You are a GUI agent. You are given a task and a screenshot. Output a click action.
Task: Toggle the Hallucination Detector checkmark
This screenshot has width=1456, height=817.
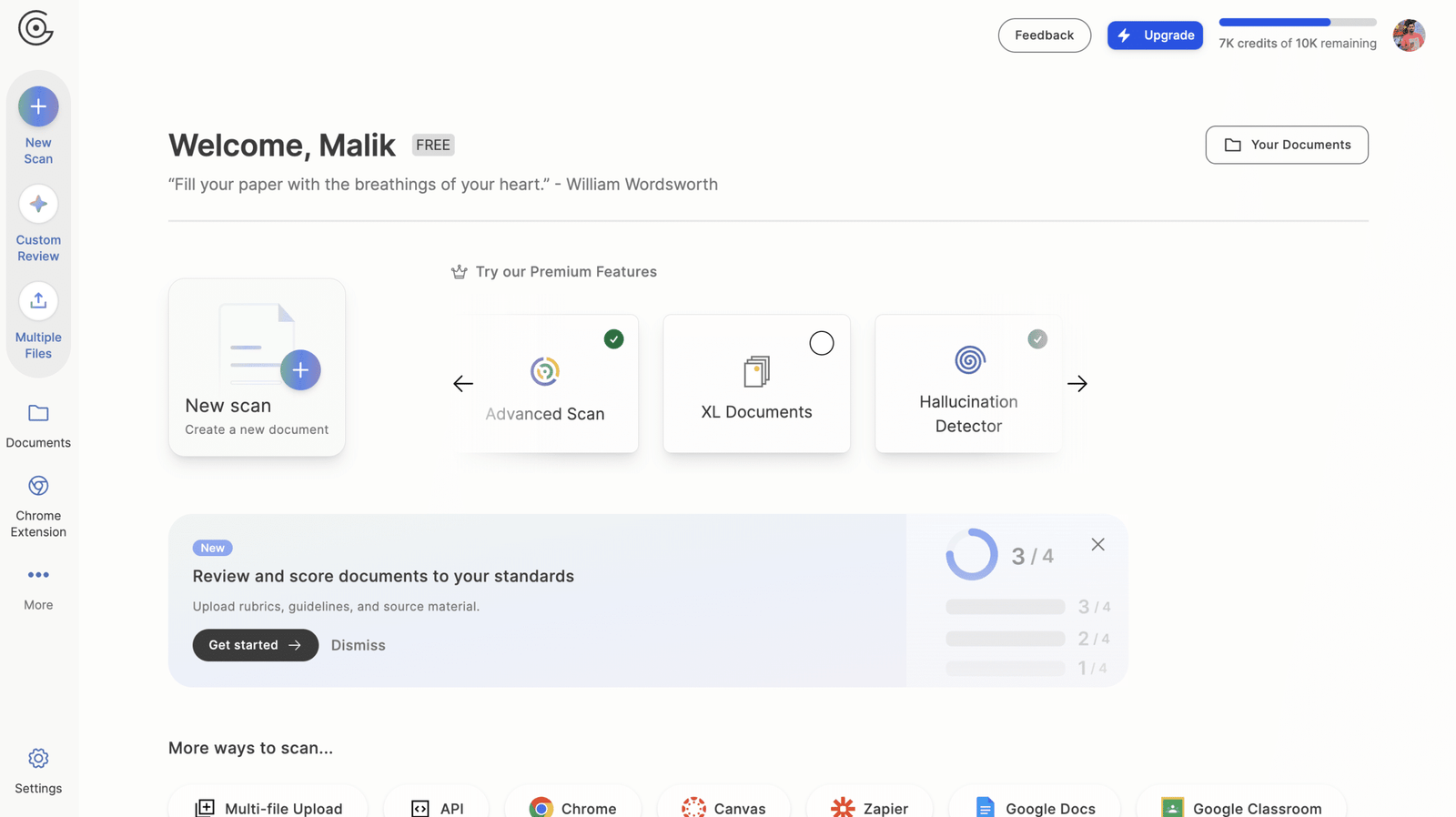coord(1037,339)
